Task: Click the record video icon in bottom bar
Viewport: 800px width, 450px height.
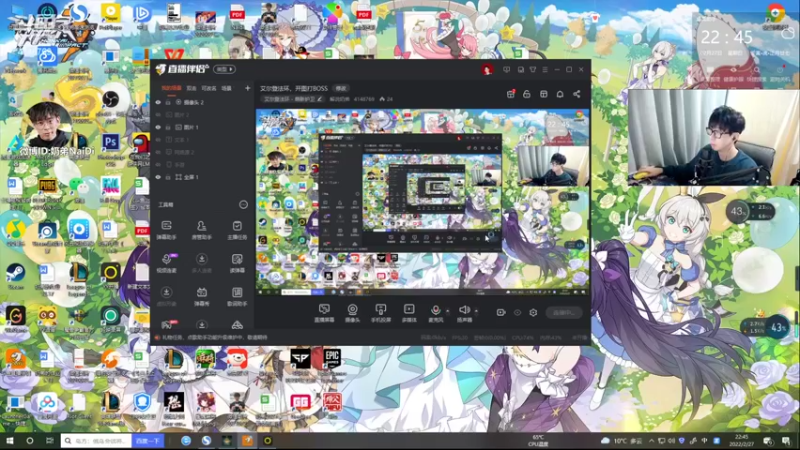Action: 501,312
